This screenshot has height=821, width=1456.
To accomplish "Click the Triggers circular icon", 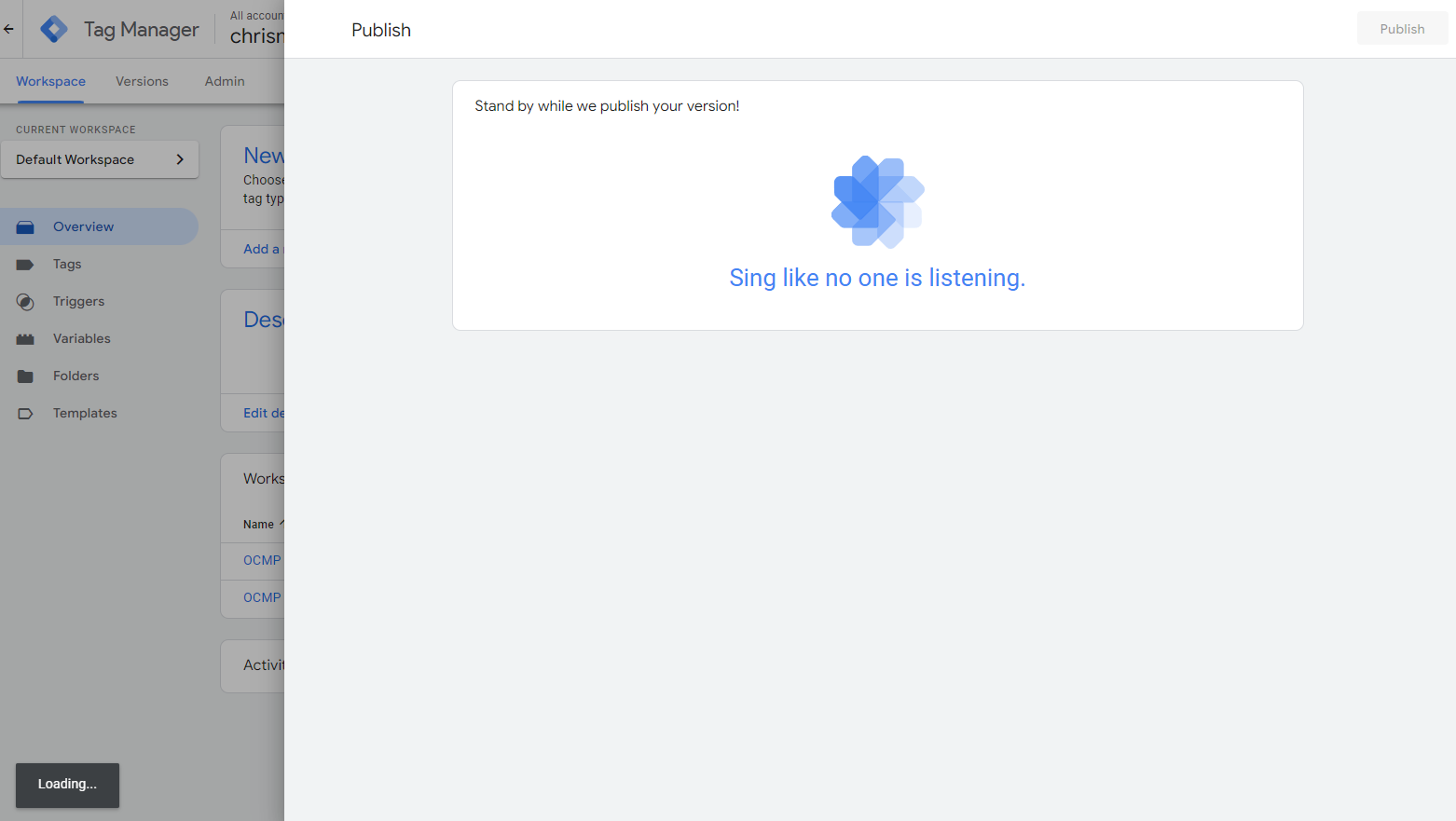I will pos(25,302).
